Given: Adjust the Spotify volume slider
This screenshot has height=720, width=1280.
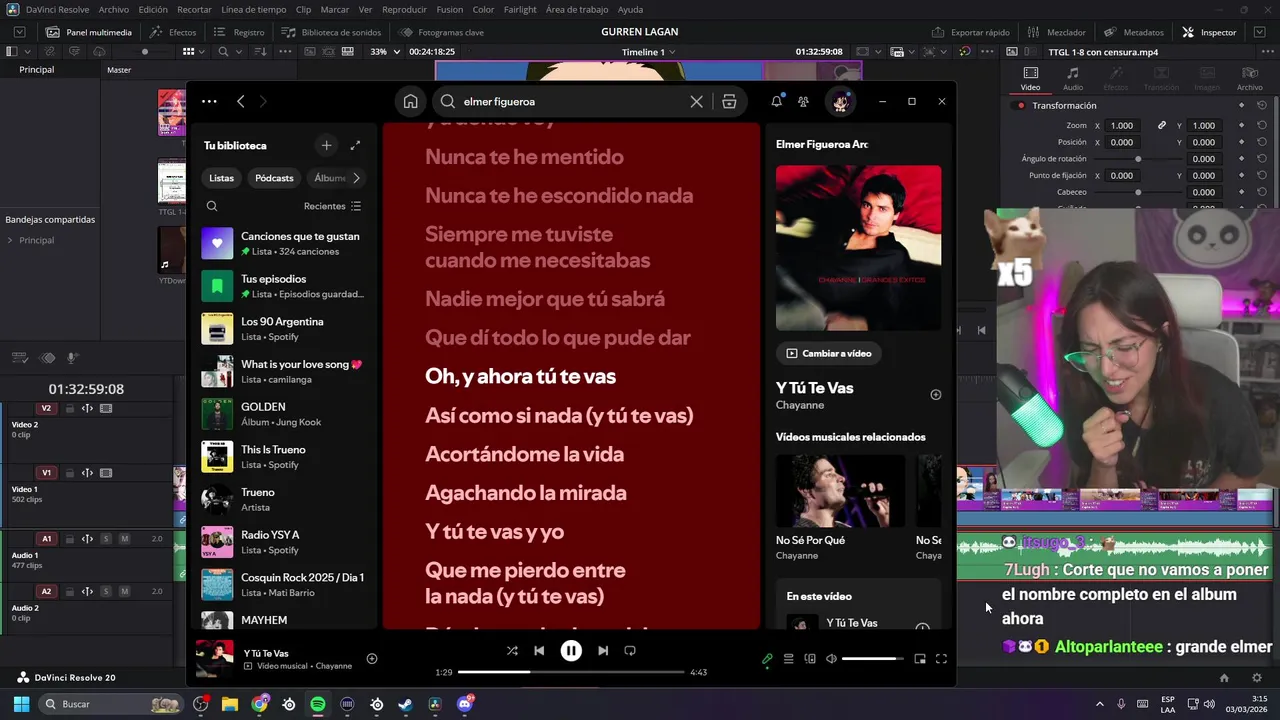Looking at the screenshot, I should tap(873, 659).
